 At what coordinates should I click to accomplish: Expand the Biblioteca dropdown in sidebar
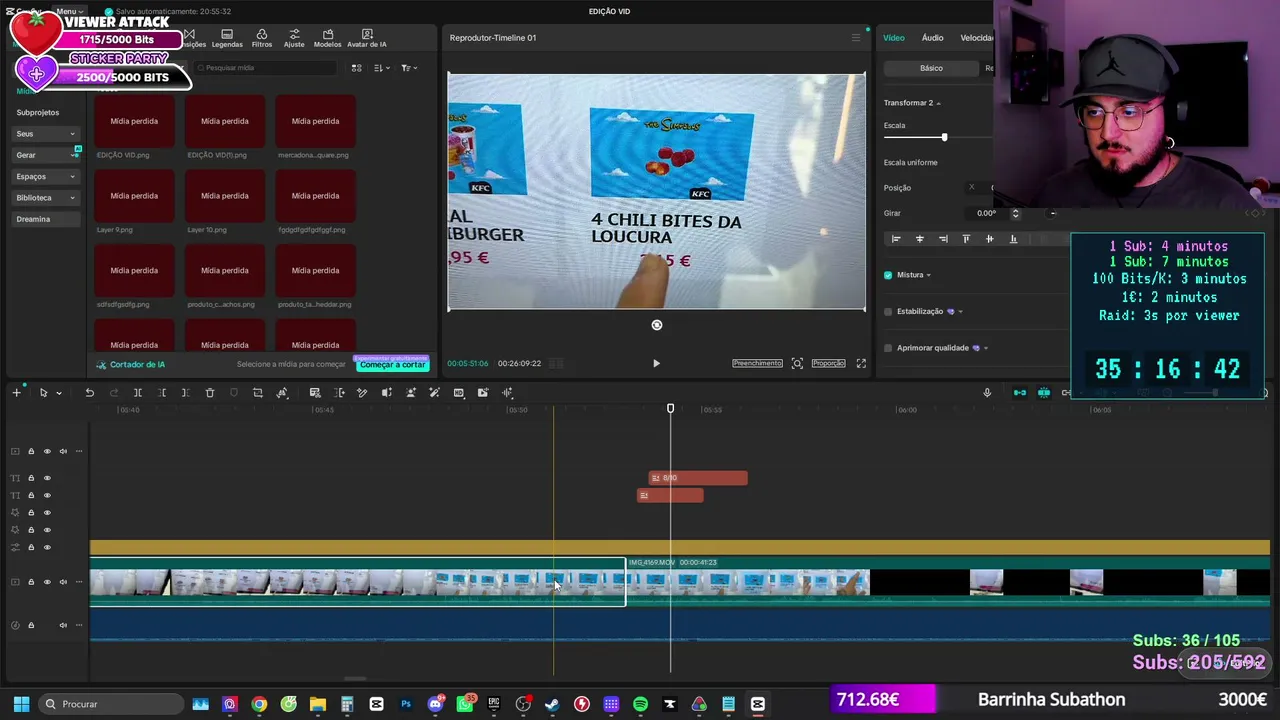pos(72,198)
